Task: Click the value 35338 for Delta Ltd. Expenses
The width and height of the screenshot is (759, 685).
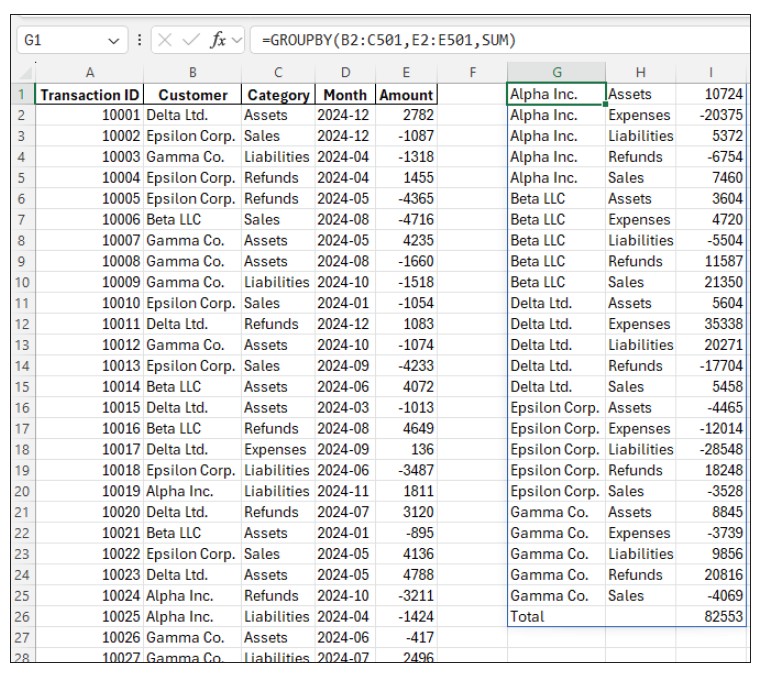Action: [x=711, y=324]
